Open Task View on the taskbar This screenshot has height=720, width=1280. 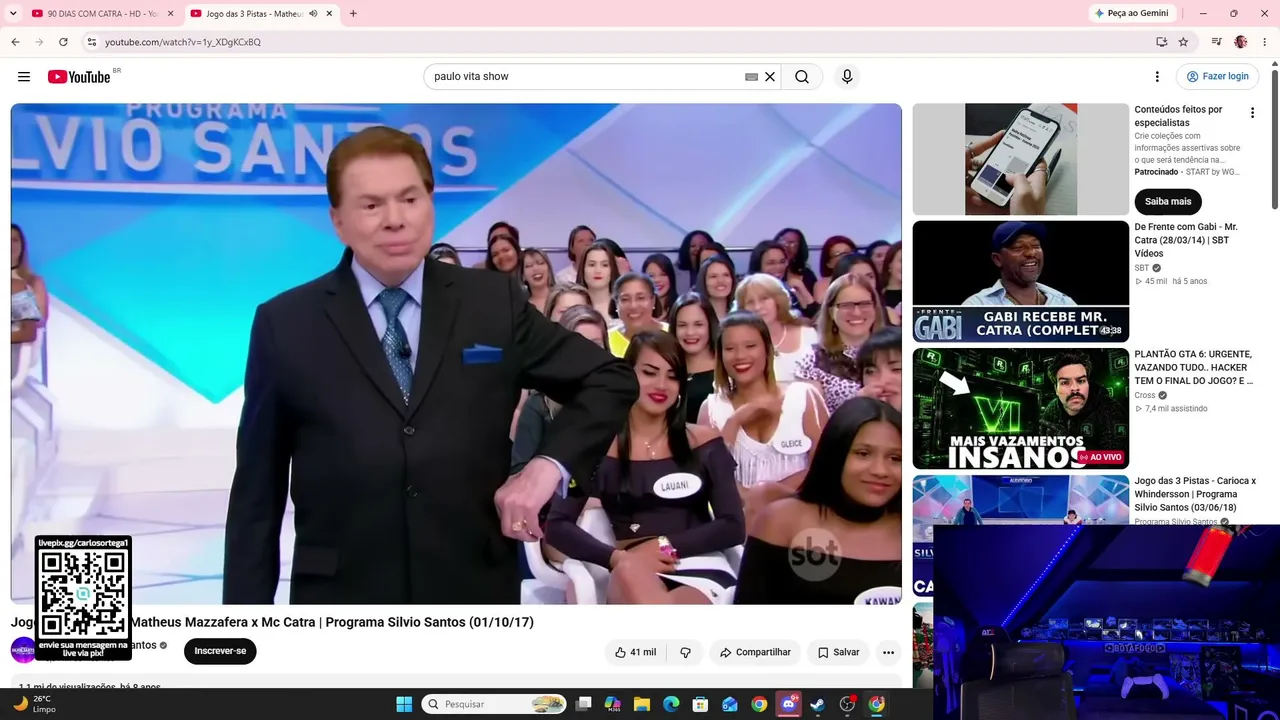point(584,704)
